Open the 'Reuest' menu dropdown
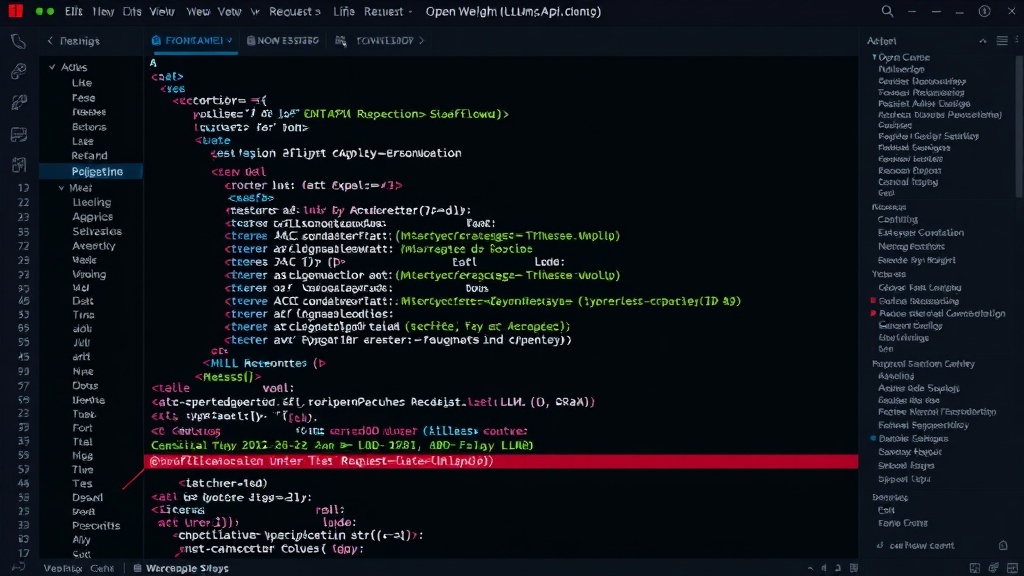 click(388, 11)
